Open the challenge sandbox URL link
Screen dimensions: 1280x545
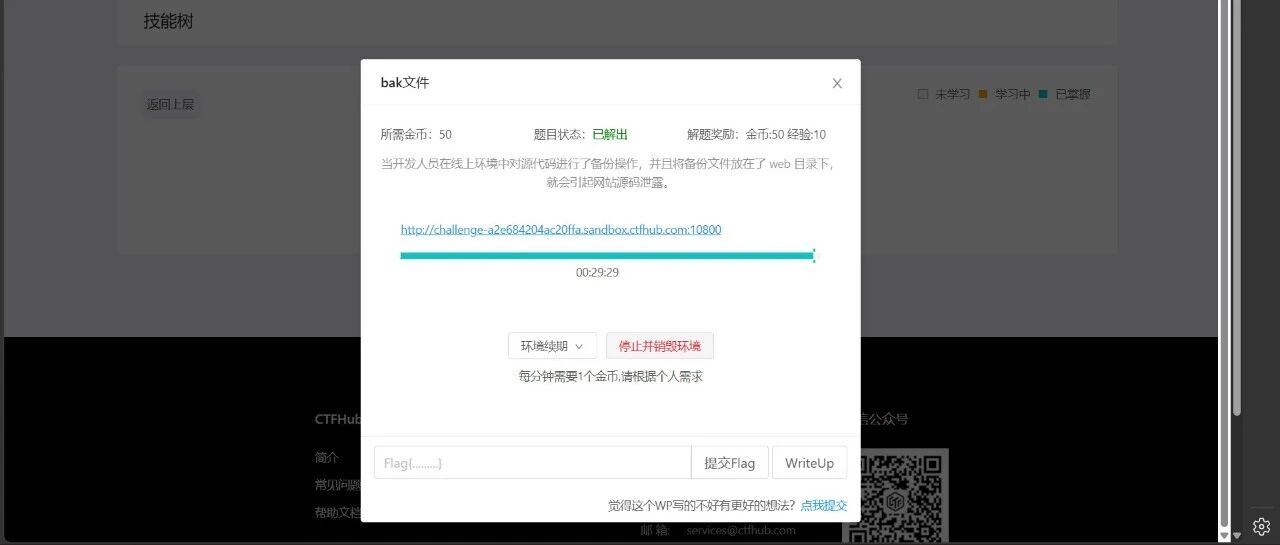(561, 229)
